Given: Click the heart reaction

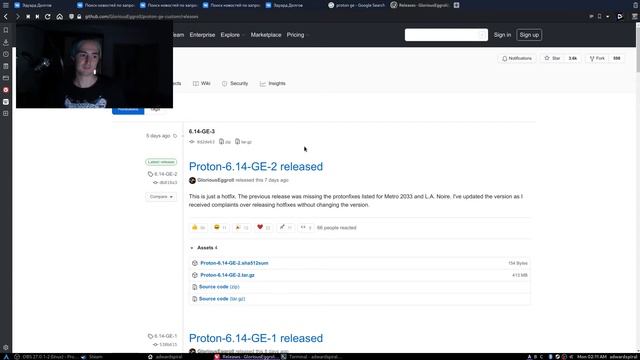Looking at the screenshot, I should (263, 227).
